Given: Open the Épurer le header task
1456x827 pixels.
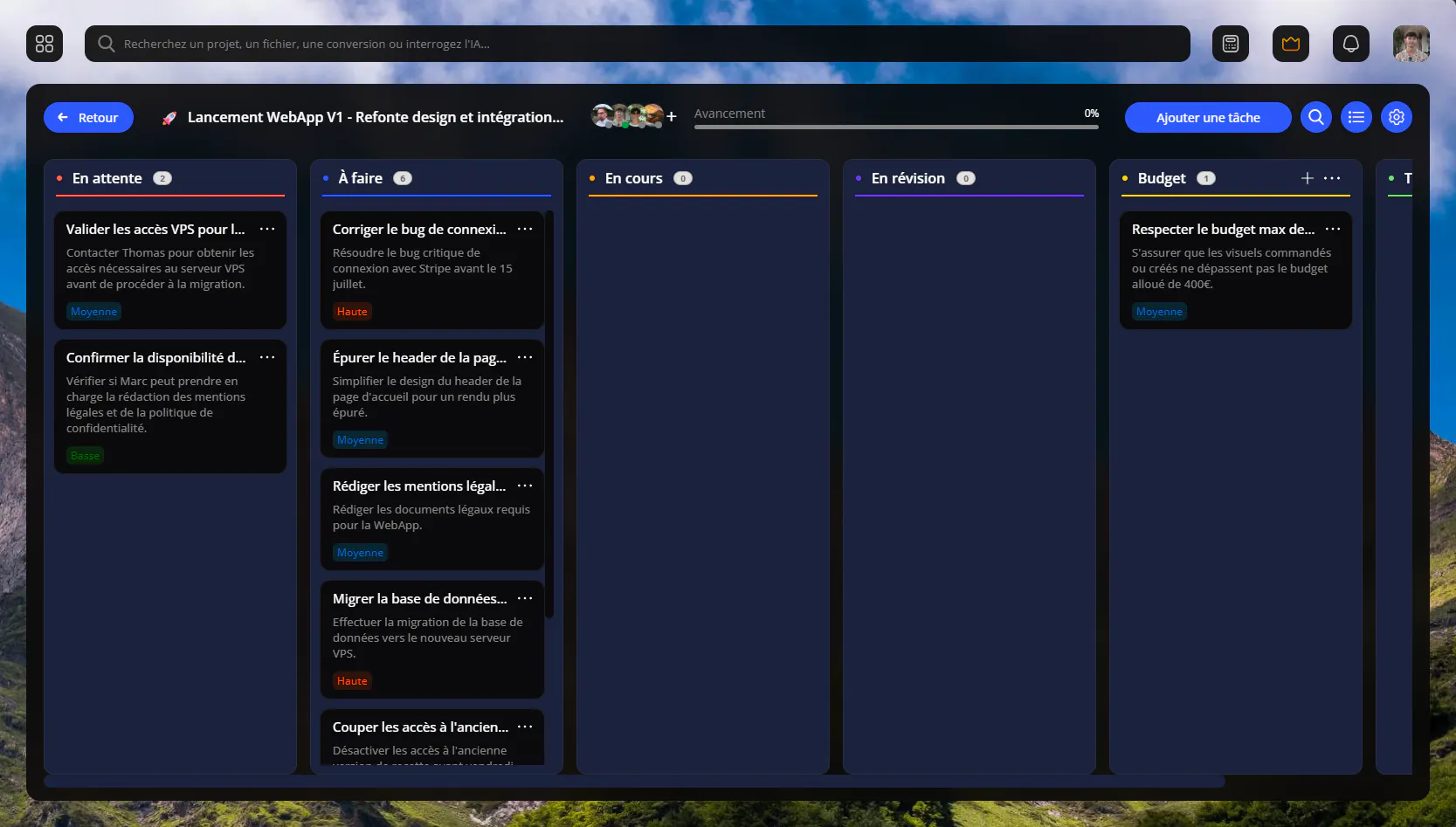Looking at the screenshot, I should [432, 398].
